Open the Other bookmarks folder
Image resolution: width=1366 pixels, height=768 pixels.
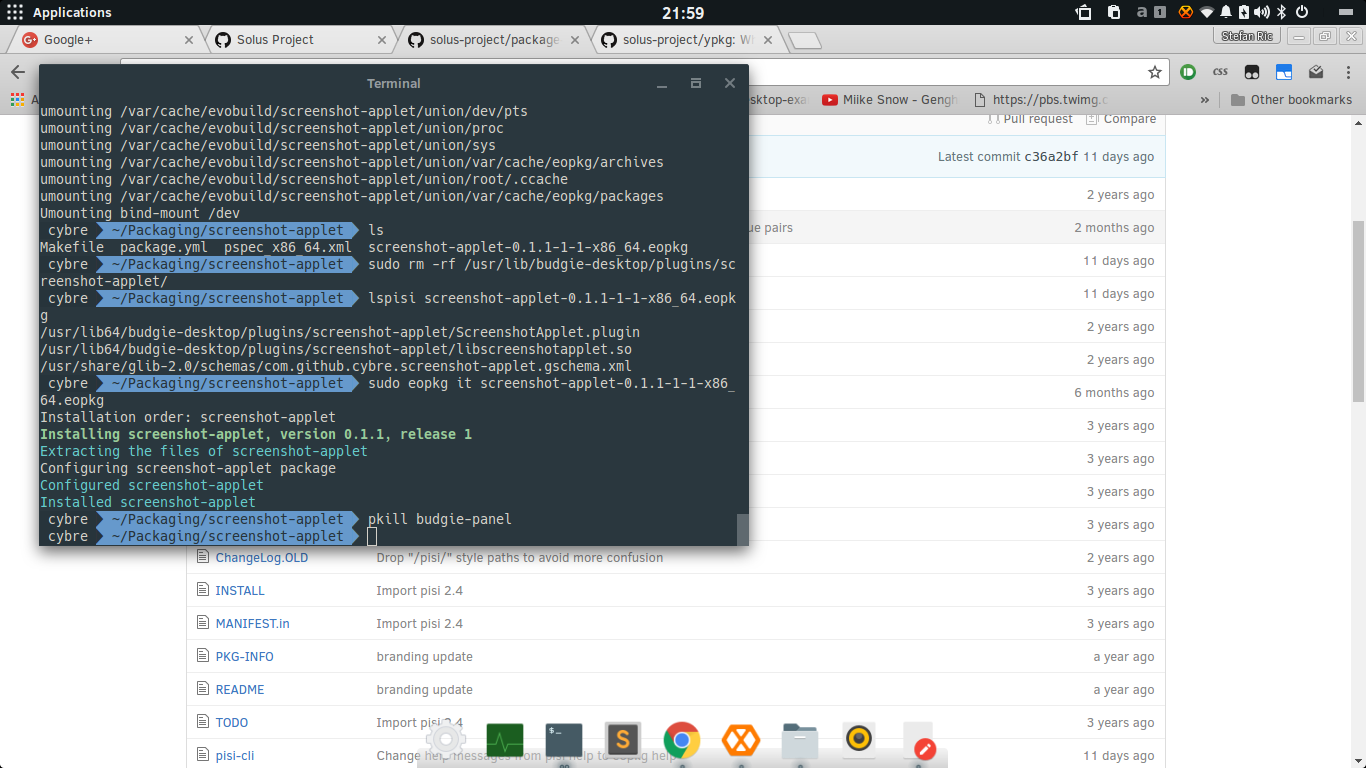1290,100
